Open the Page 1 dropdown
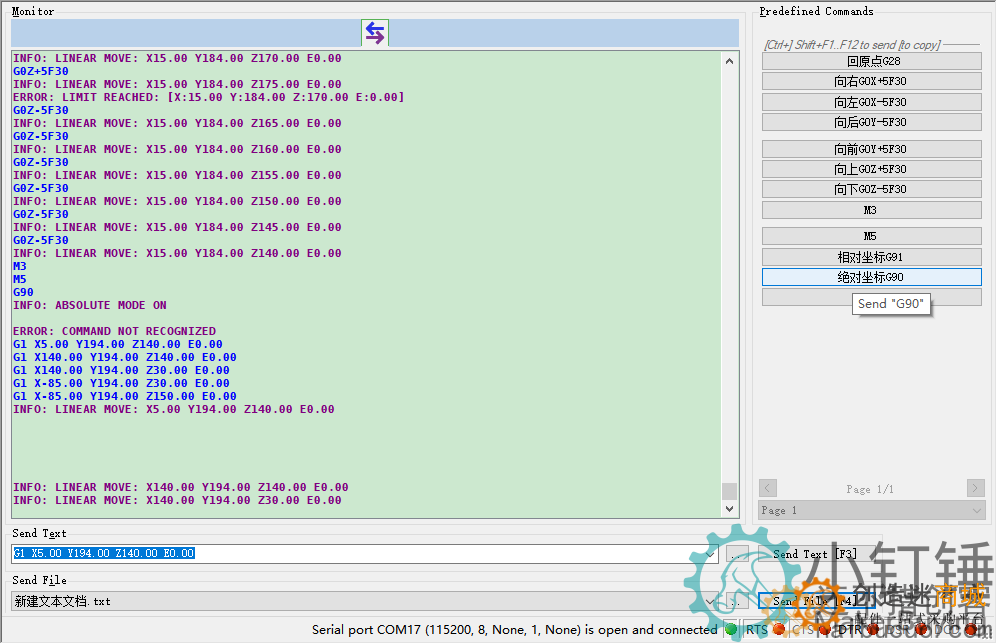The image size is (997, 644). (872, 510)
